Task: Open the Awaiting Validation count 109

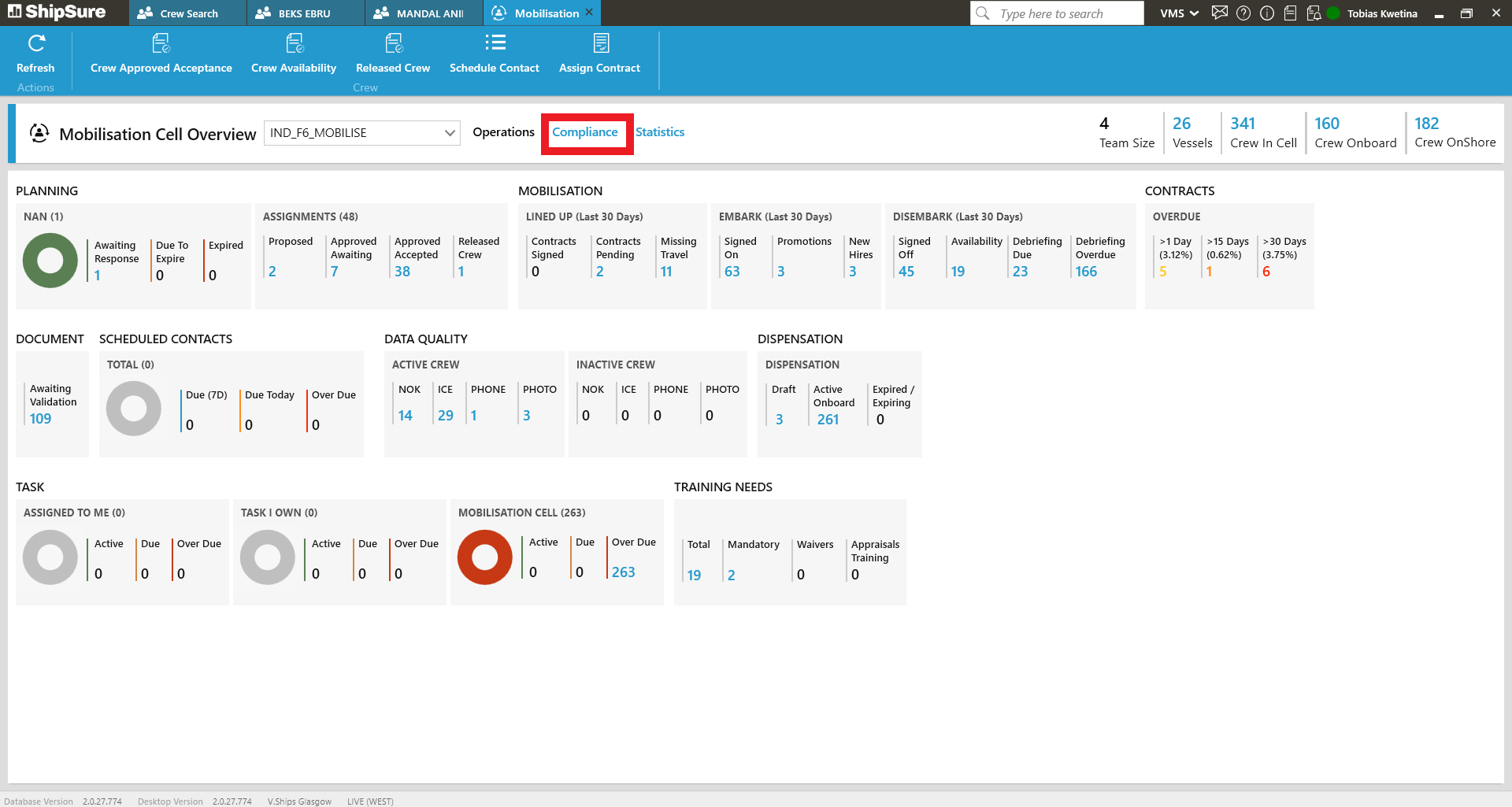Action: click(x=40, y=419)
